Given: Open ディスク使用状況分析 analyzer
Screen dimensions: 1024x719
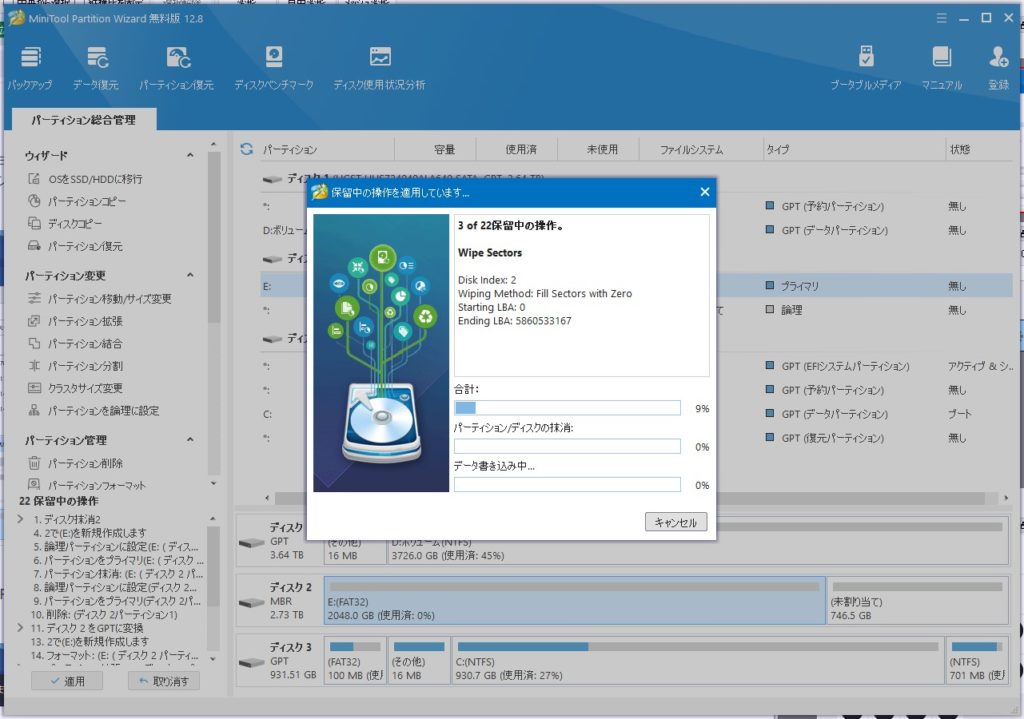Looking at the screenshot, I should pyautogui.click(x=379, y=60).
